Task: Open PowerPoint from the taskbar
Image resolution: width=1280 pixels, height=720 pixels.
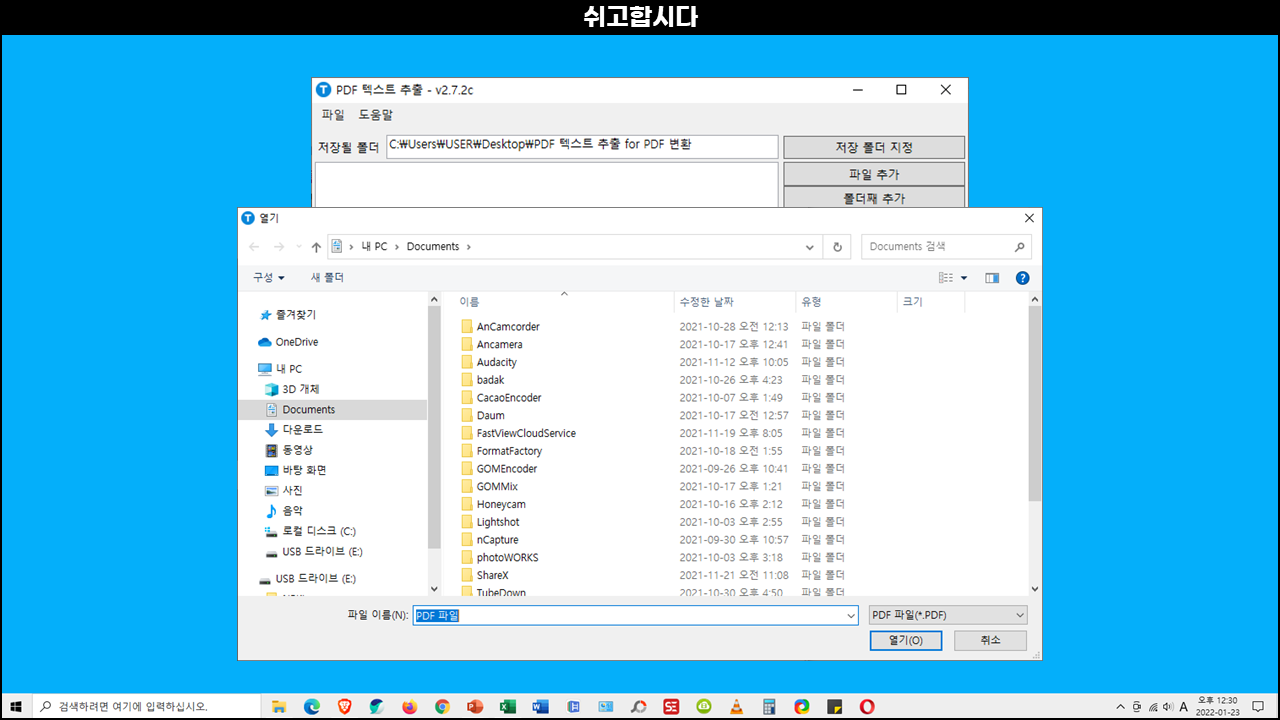Action: (475, 706)
